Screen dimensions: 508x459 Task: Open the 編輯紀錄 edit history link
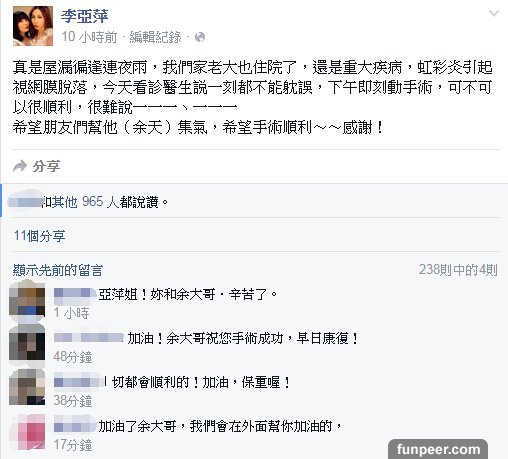click(155, 37)
